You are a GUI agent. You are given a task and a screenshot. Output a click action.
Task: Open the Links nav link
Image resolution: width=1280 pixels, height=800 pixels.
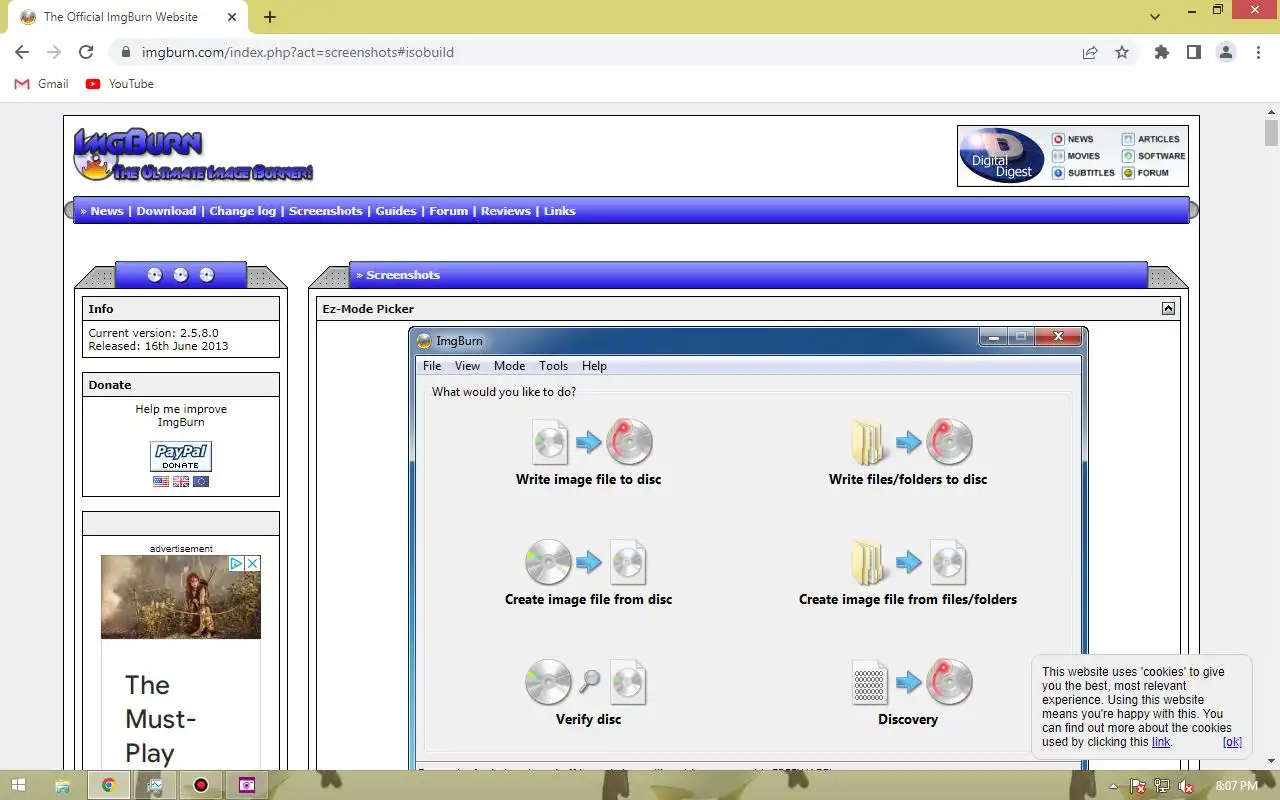click(560, 211)
